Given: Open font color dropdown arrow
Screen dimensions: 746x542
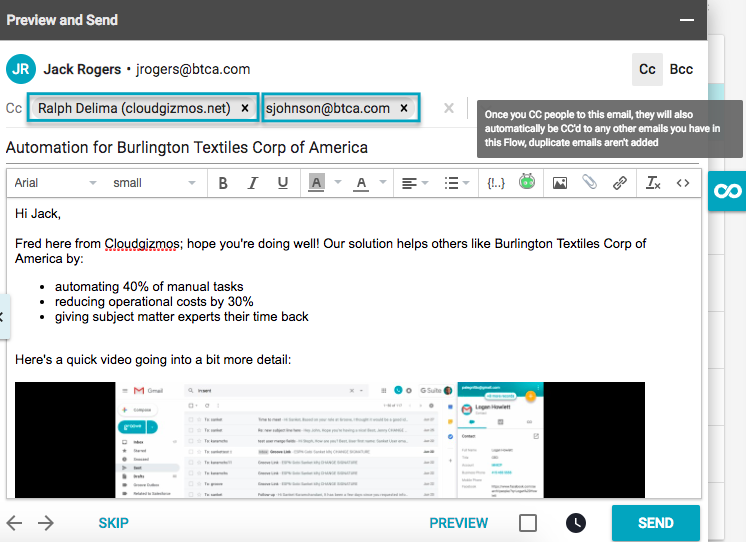Looking at the screenshot, I should pos(383,182).
